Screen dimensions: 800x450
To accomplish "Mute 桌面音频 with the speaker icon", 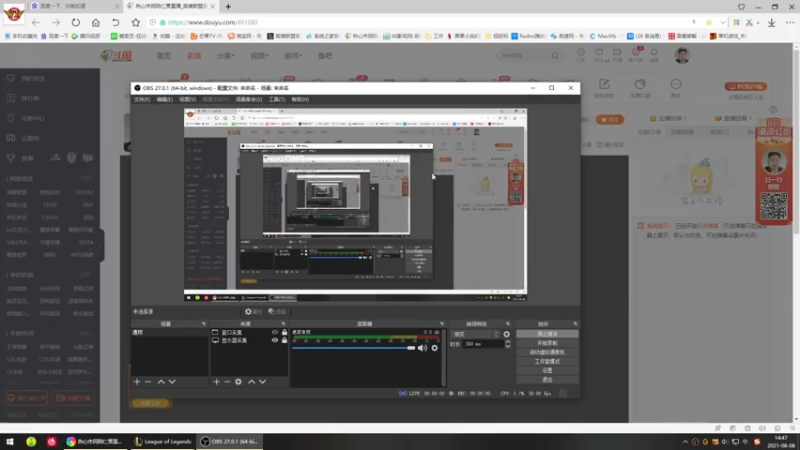I will click(x=422, y=348).
